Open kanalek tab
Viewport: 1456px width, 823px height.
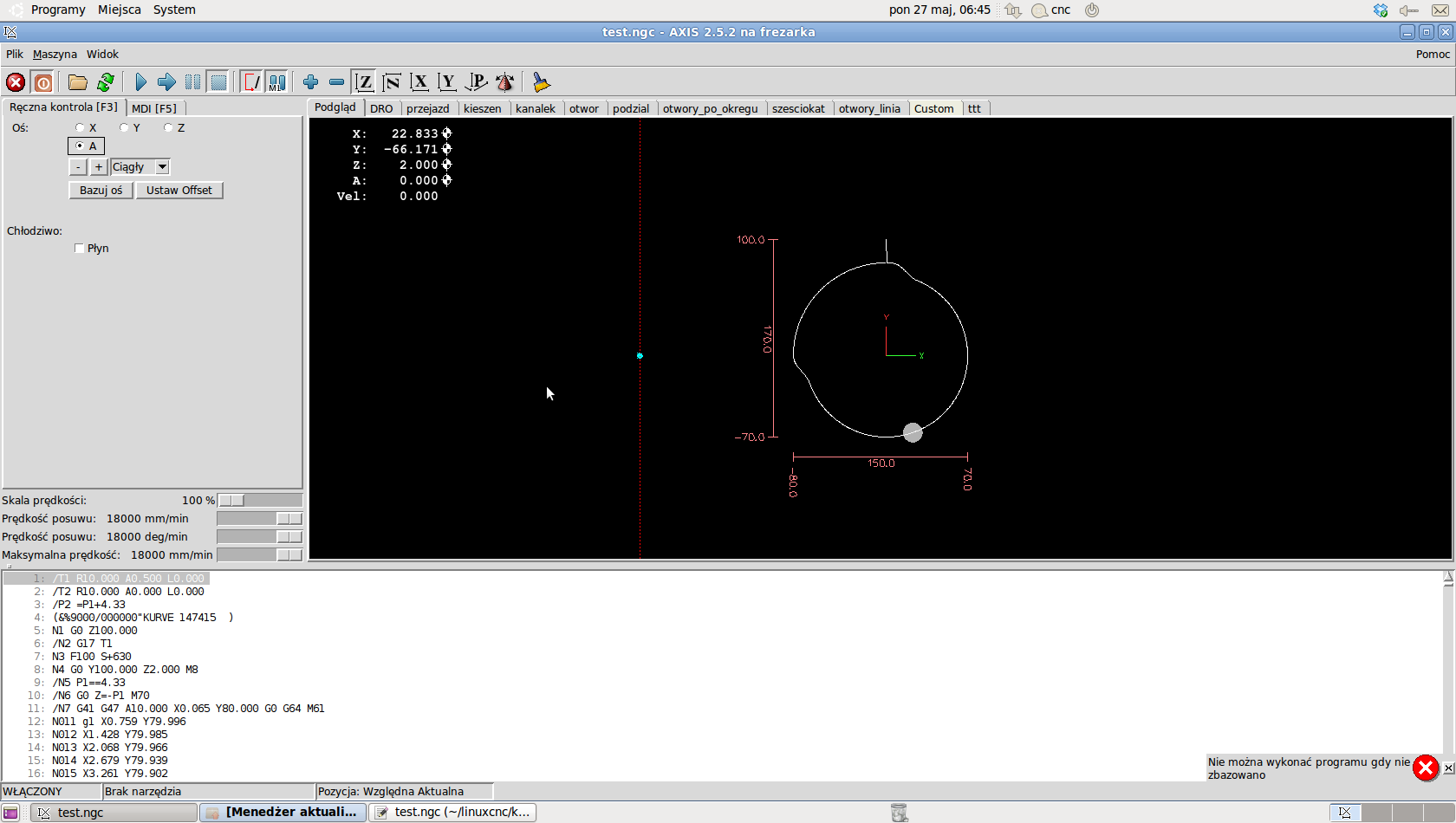pyautogui.click(x=536, y=108)
